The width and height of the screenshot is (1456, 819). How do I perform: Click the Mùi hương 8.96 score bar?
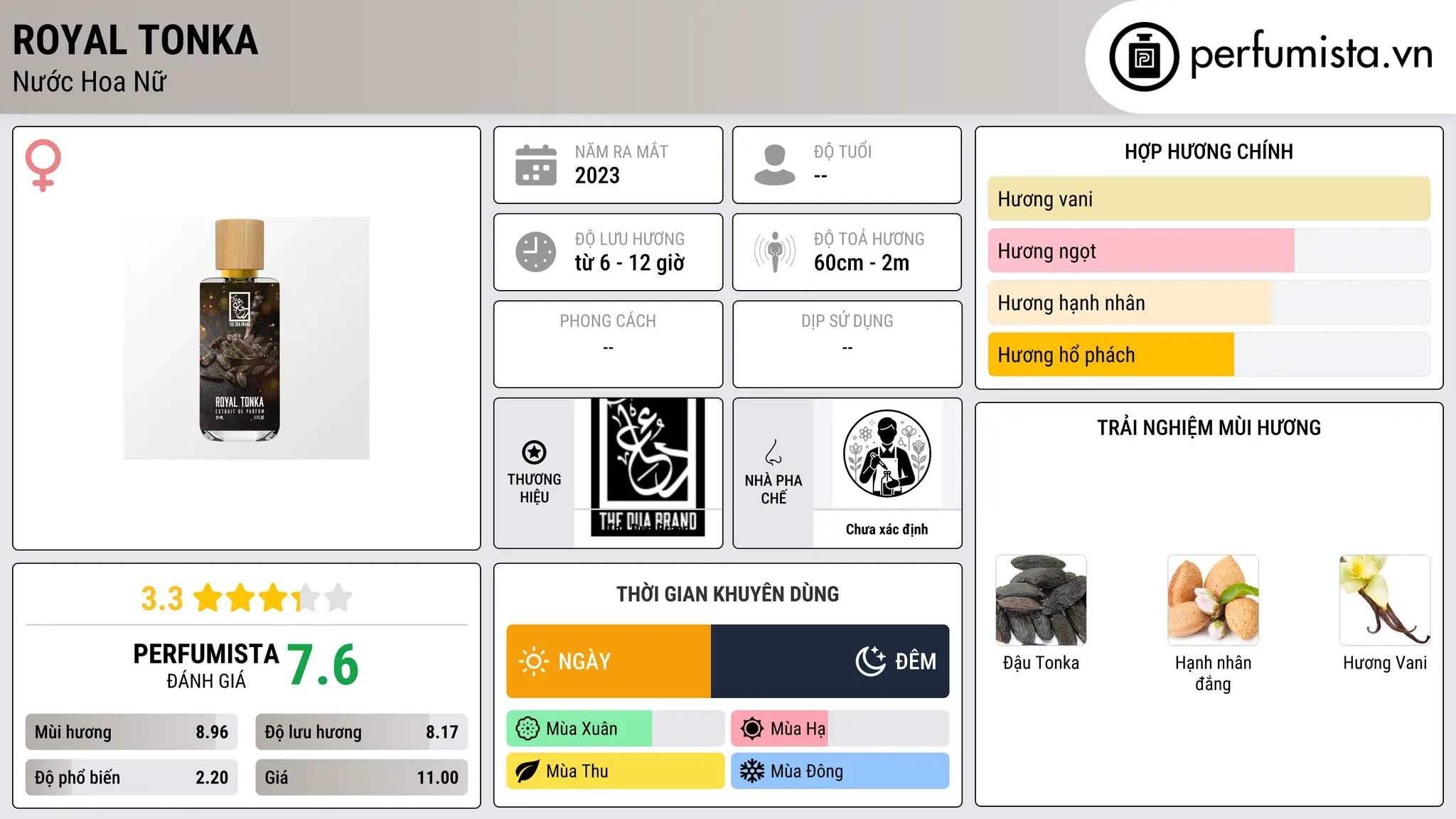[132, 732]
